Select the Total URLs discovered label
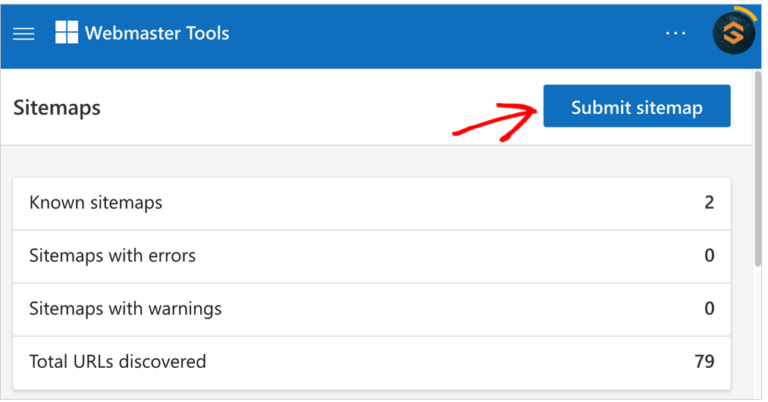Image resolution: width=768 pixels, height=402 pixels. [118, 361]
